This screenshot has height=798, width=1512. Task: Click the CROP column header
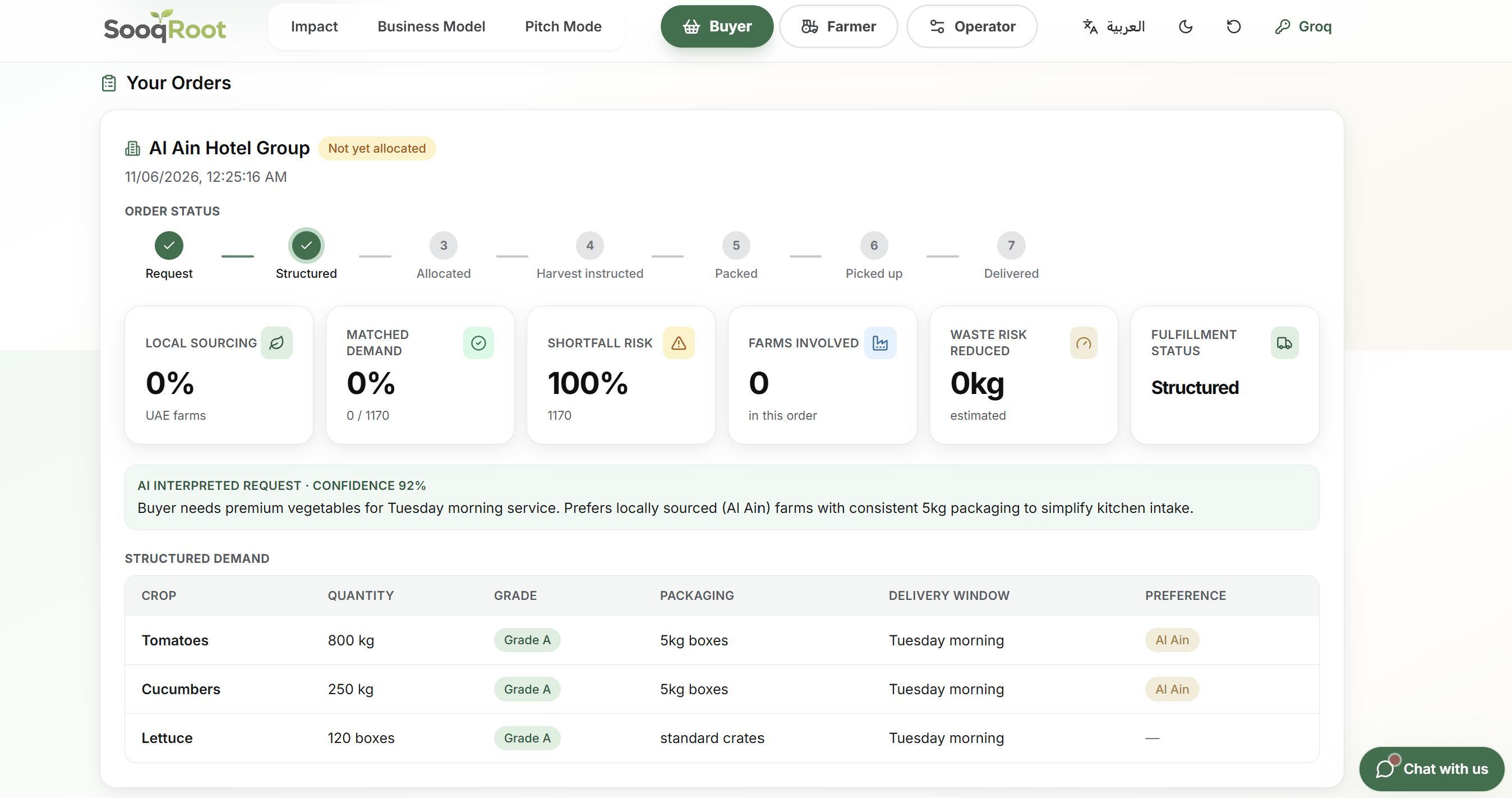tap(159, 595)
